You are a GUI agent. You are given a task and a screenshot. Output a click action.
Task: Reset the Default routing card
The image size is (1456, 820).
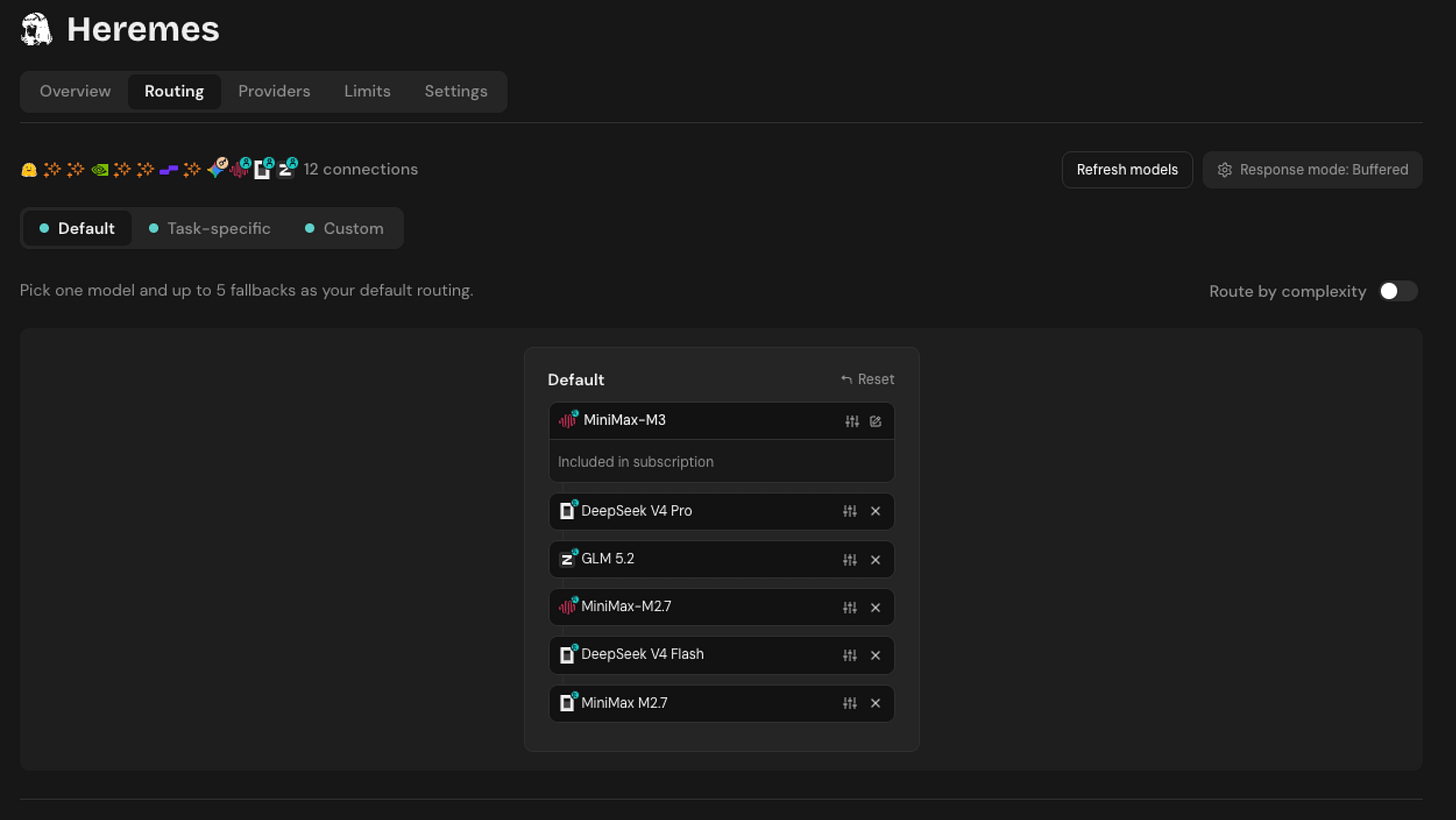(867, 379)
